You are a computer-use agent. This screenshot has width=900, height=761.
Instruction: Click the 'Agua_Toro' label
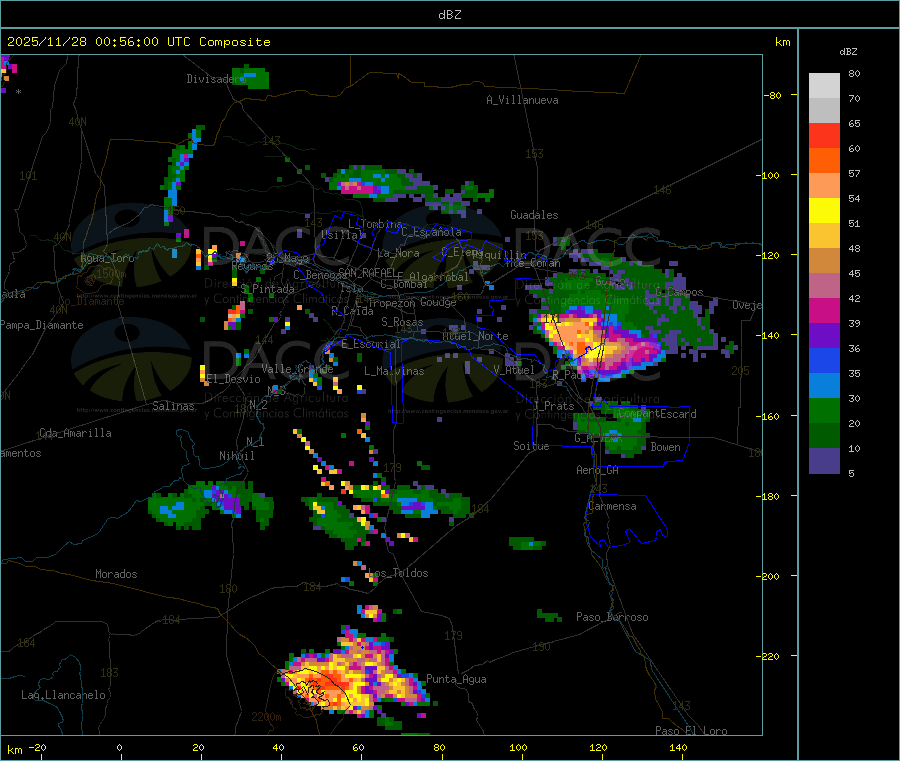[x=107, y=258]
